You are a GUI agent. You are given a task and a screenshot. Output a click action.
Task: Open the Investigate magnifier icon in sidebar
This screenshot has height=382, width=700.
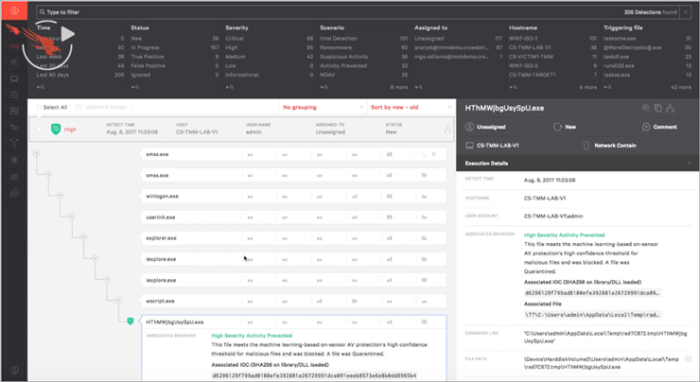(14, 62)
